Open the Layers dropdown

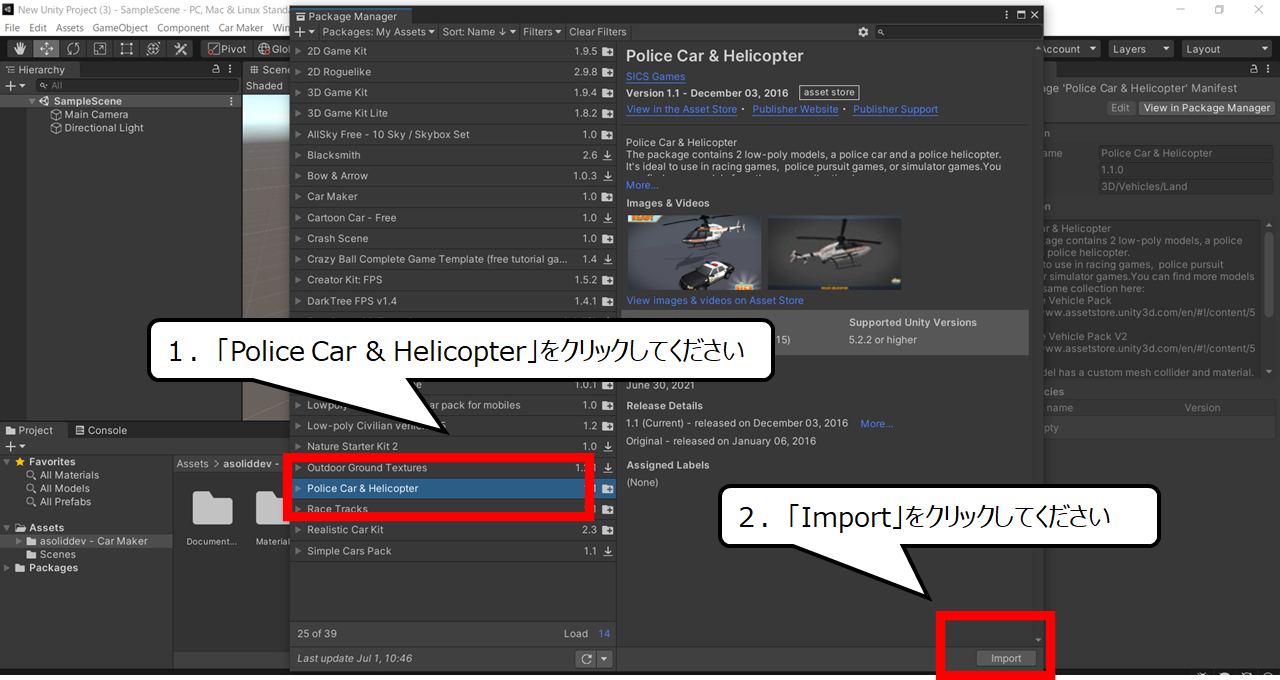(x=1139, y=49)
